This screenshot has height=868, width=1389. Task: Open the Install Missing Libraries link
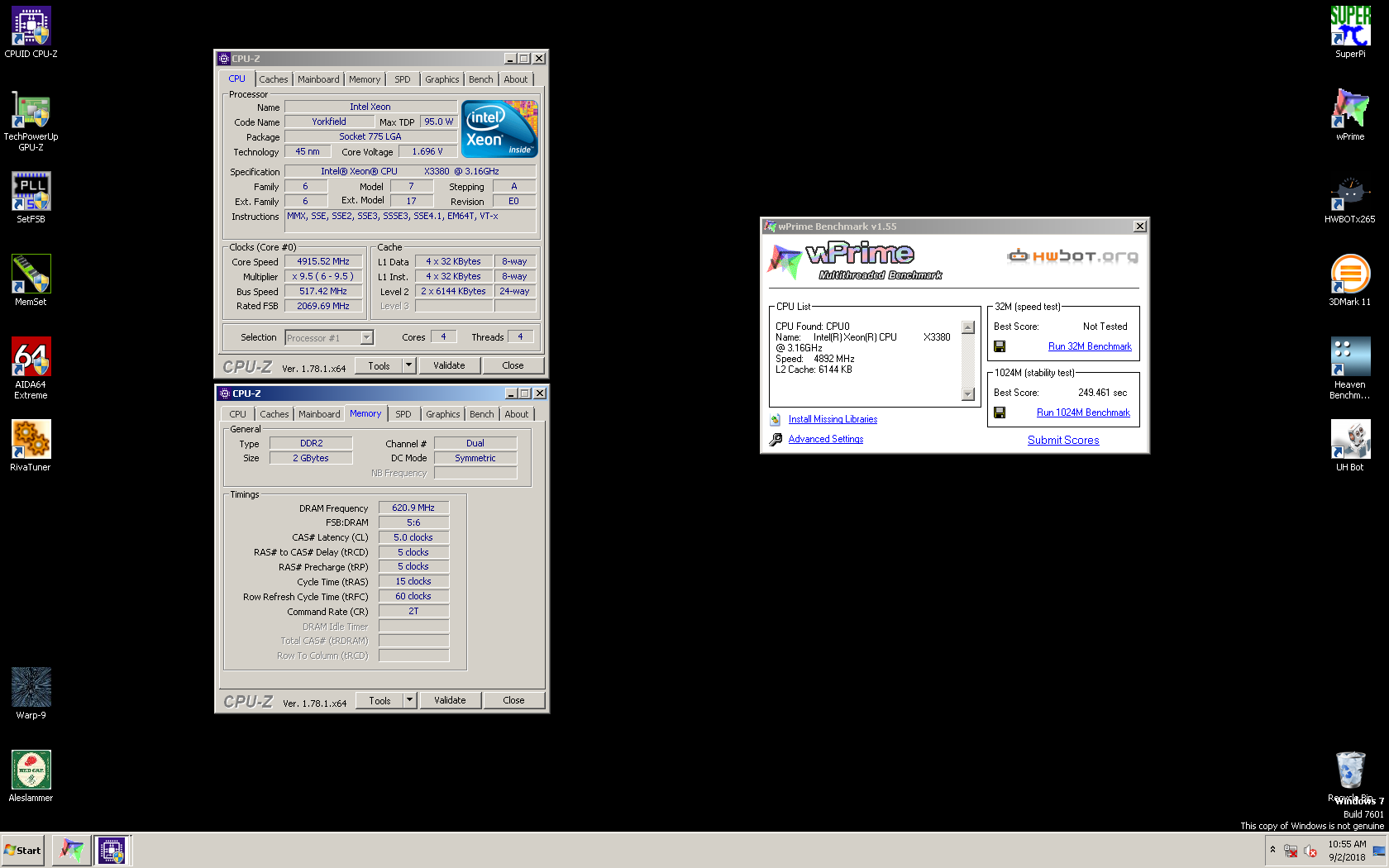point(833,420)
